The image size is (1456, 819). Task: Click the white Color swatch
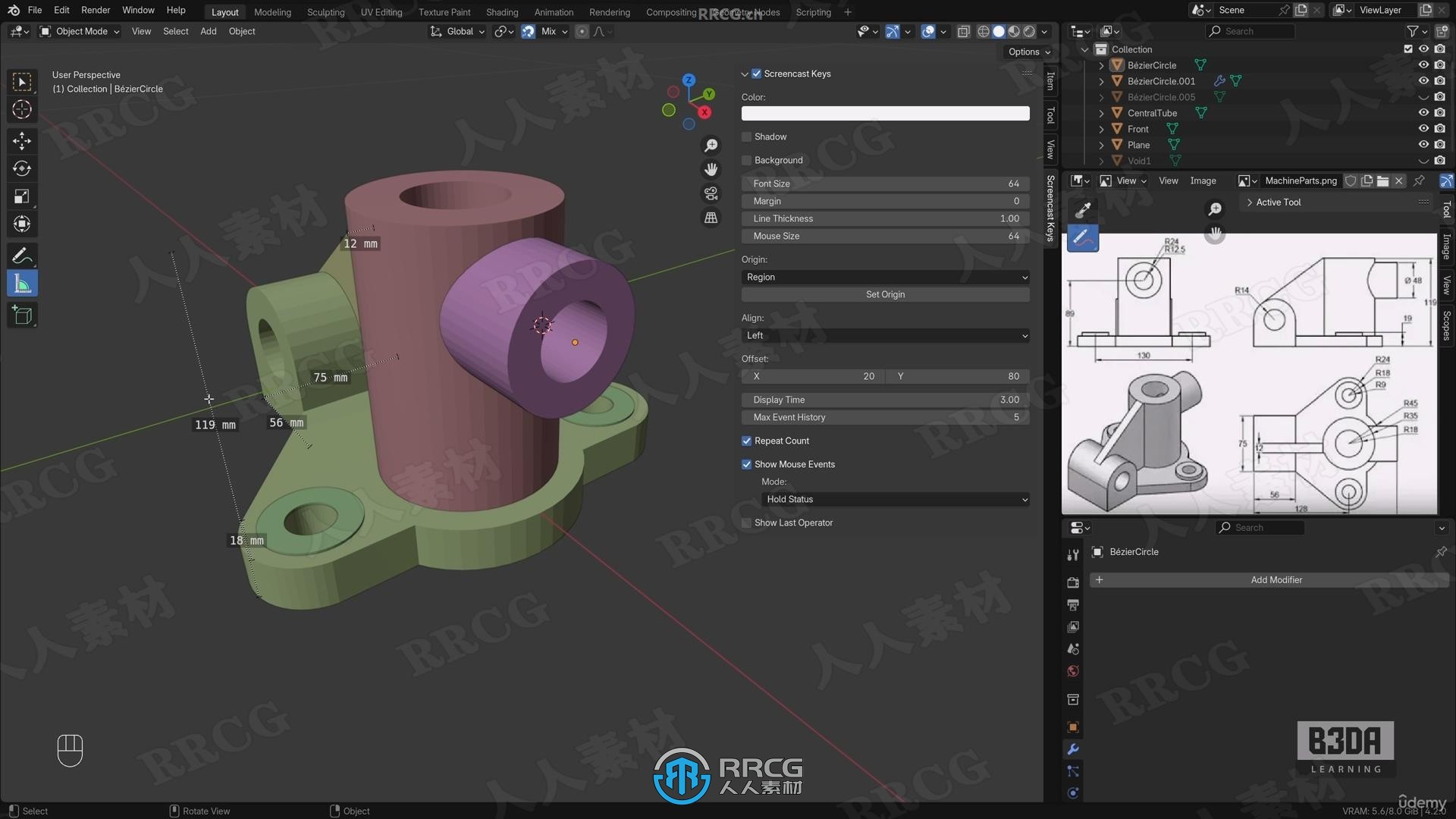click(x=885, y=113)
